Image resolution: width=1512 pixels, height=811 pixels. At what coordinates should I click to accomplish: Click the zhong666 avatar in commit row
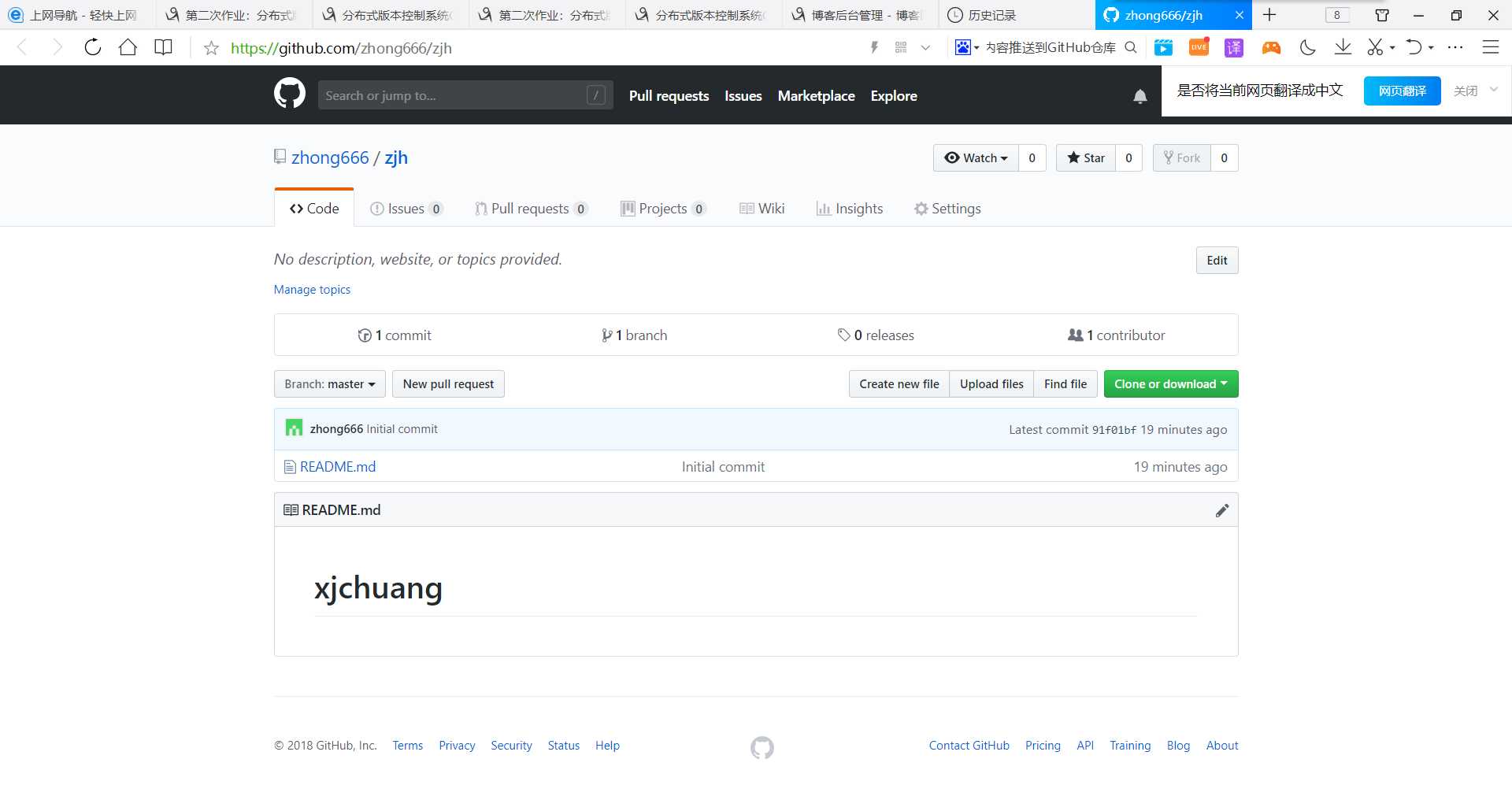coord(294,428)
